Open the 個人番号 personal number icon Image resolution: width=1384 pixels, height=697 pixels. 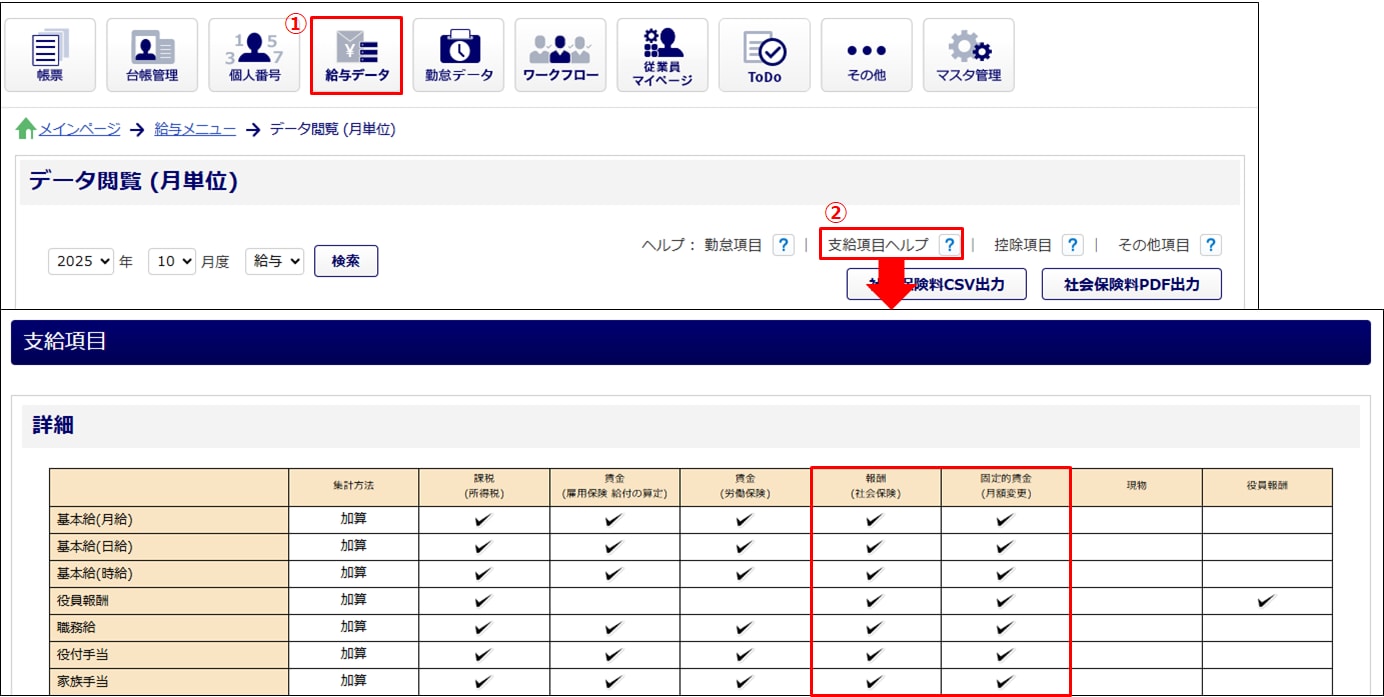click(x=254, y=56)
